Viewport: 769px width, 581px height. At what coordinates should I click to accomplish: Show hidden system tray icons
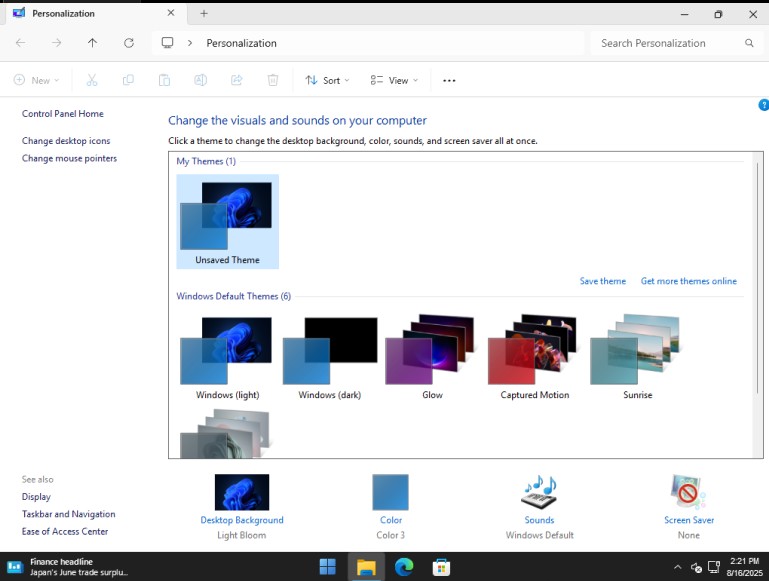tap(677, 567)
